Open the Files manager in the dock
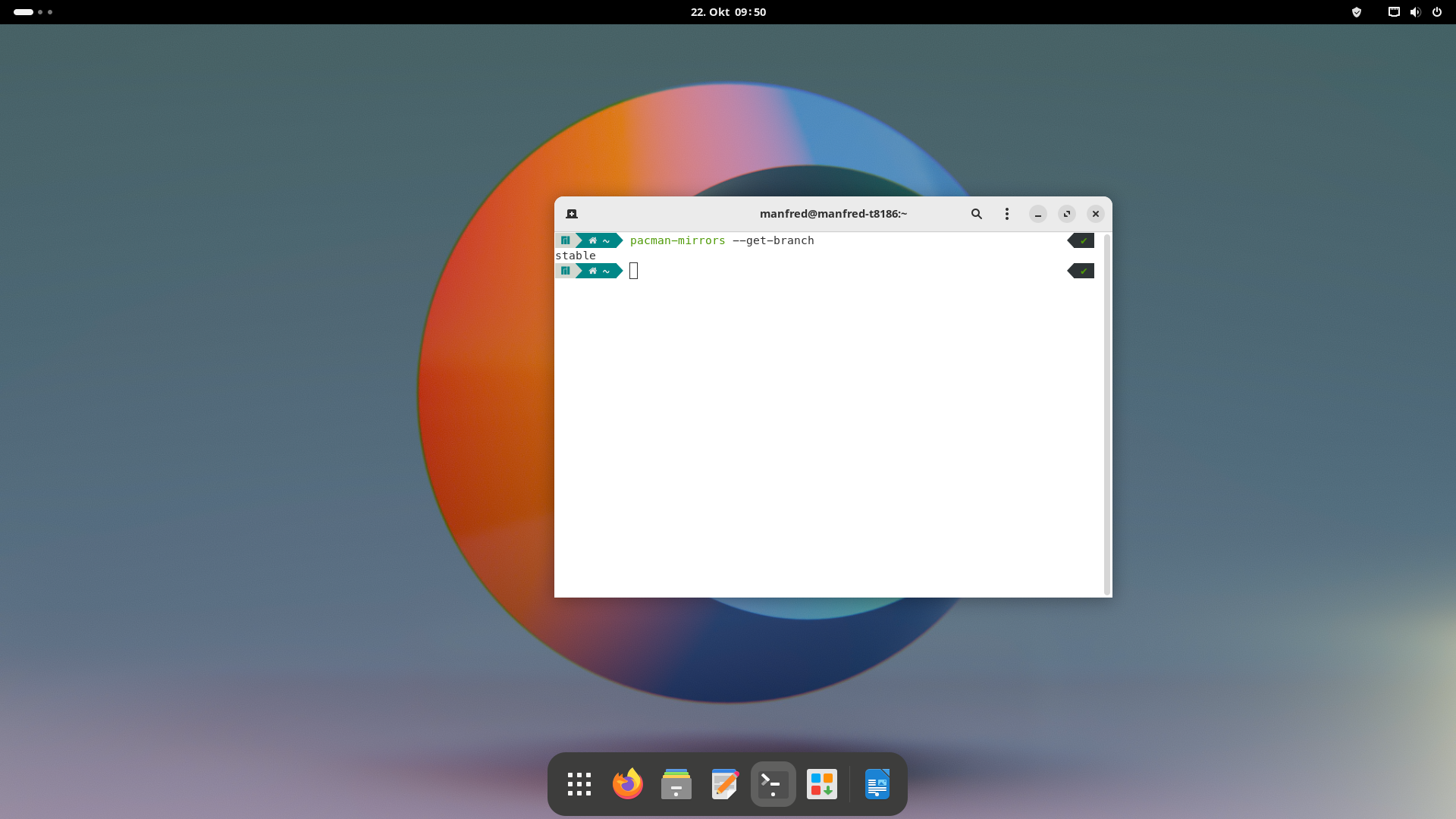 [676, 784]
